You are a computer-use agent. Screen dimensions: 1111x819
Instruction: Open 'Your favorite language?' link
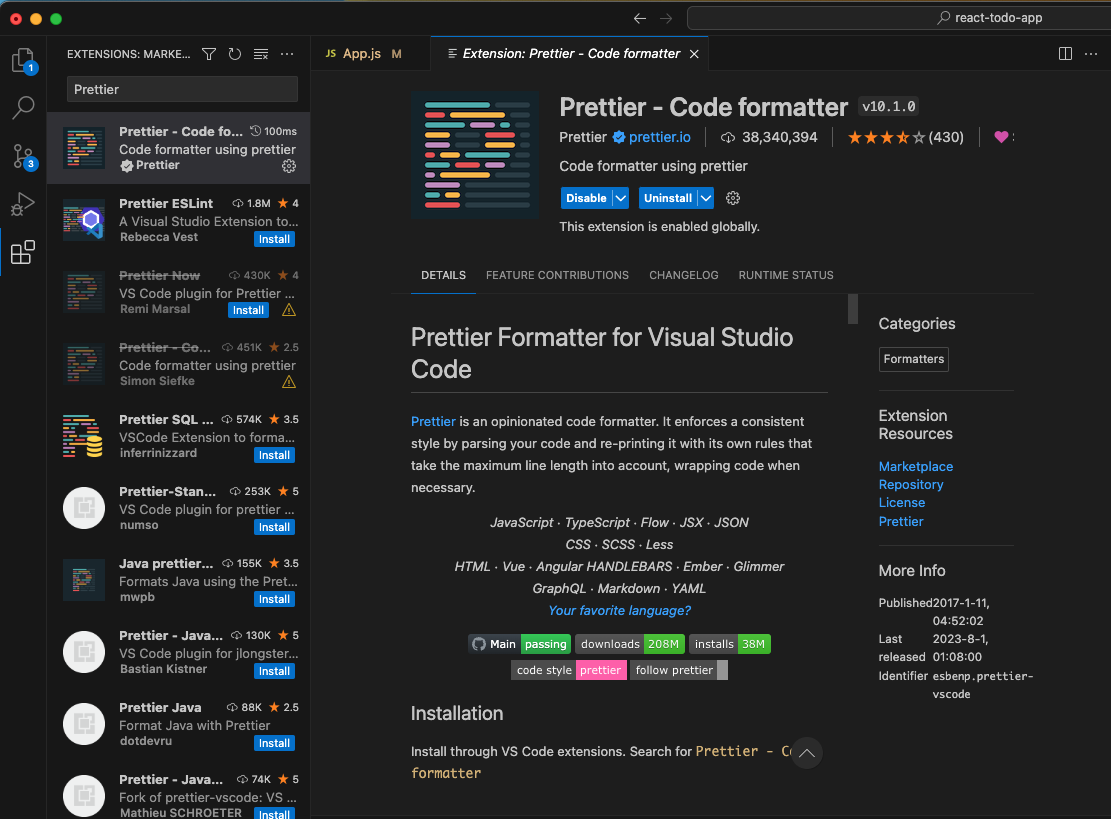coord(619,611)
